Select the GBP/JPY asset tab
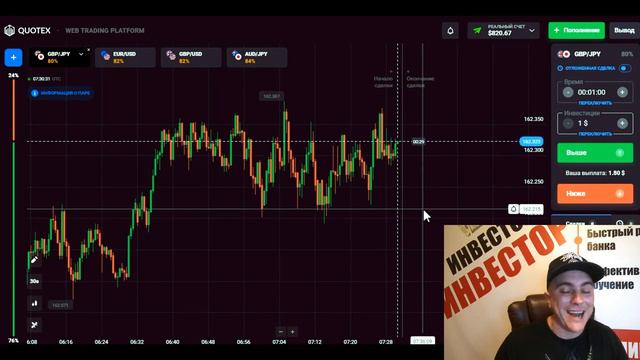Viewport: 640px width, 360px height. coord(60,58)
